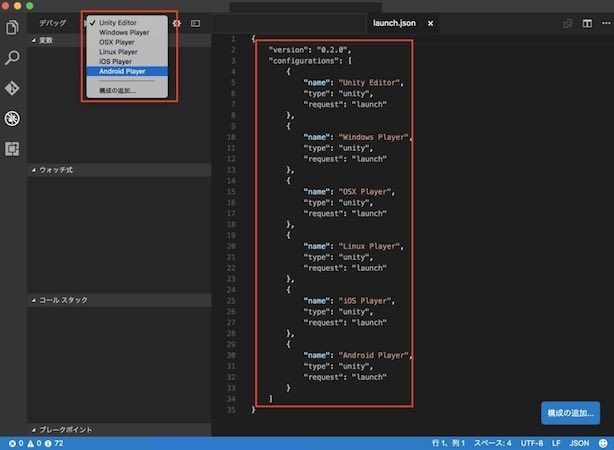Change the UTF-8 encoding setting

click(x=531, y=443)
